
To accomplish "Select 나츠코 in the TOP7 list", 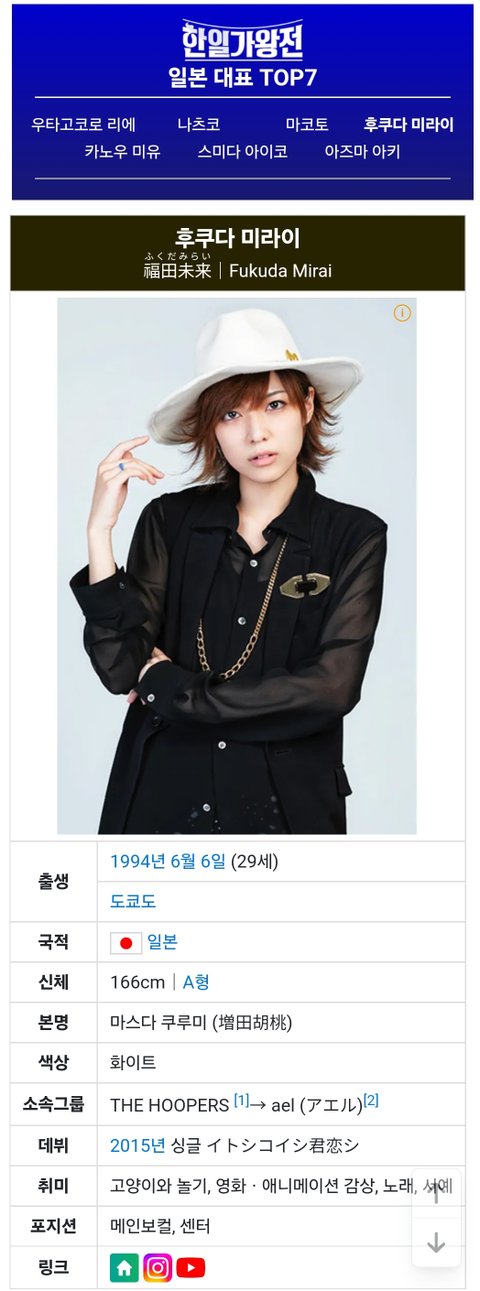I will 199,125.
